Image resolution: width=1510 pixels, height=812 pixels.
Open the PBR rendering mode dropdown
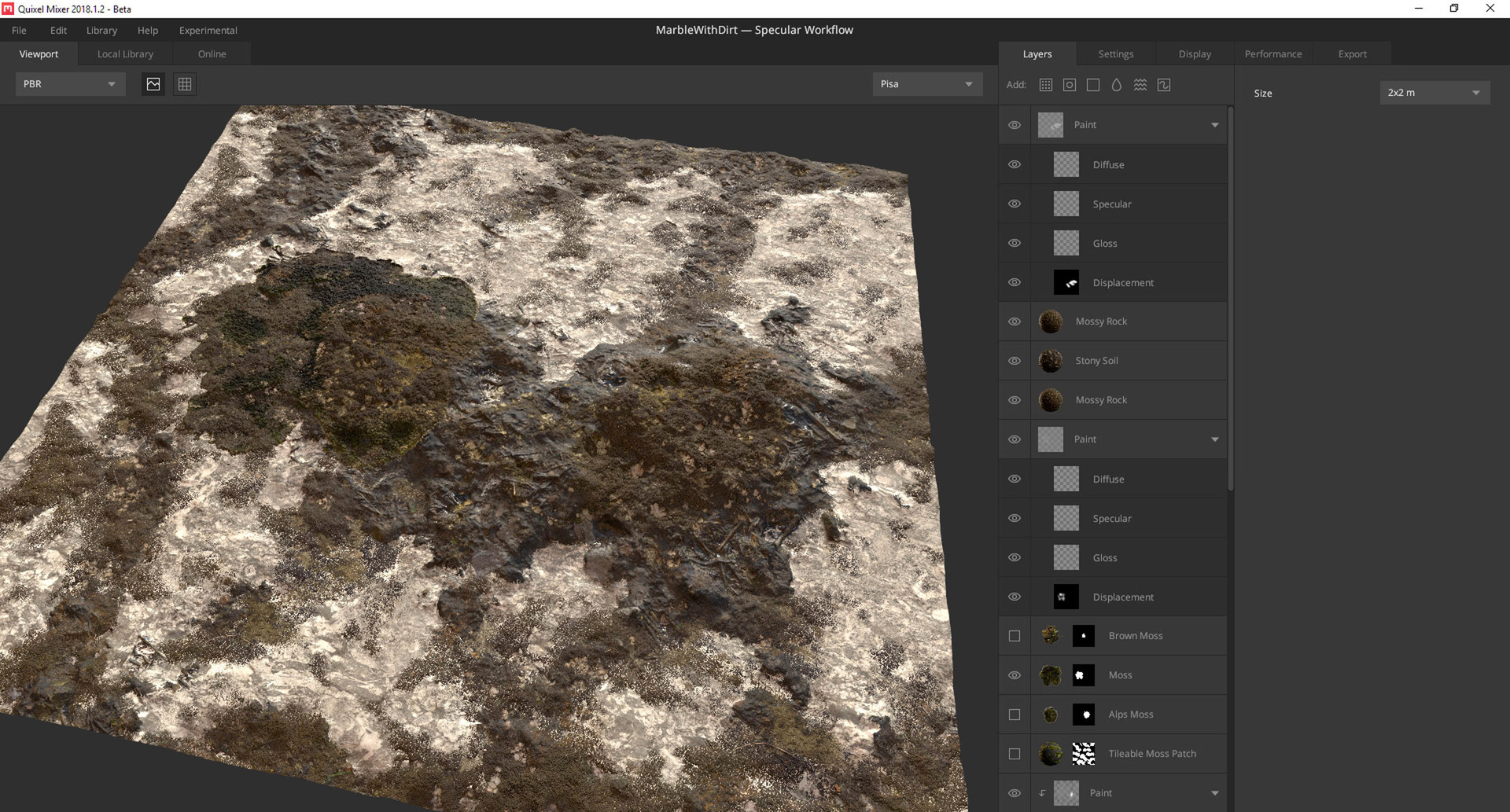pos(70,83)
